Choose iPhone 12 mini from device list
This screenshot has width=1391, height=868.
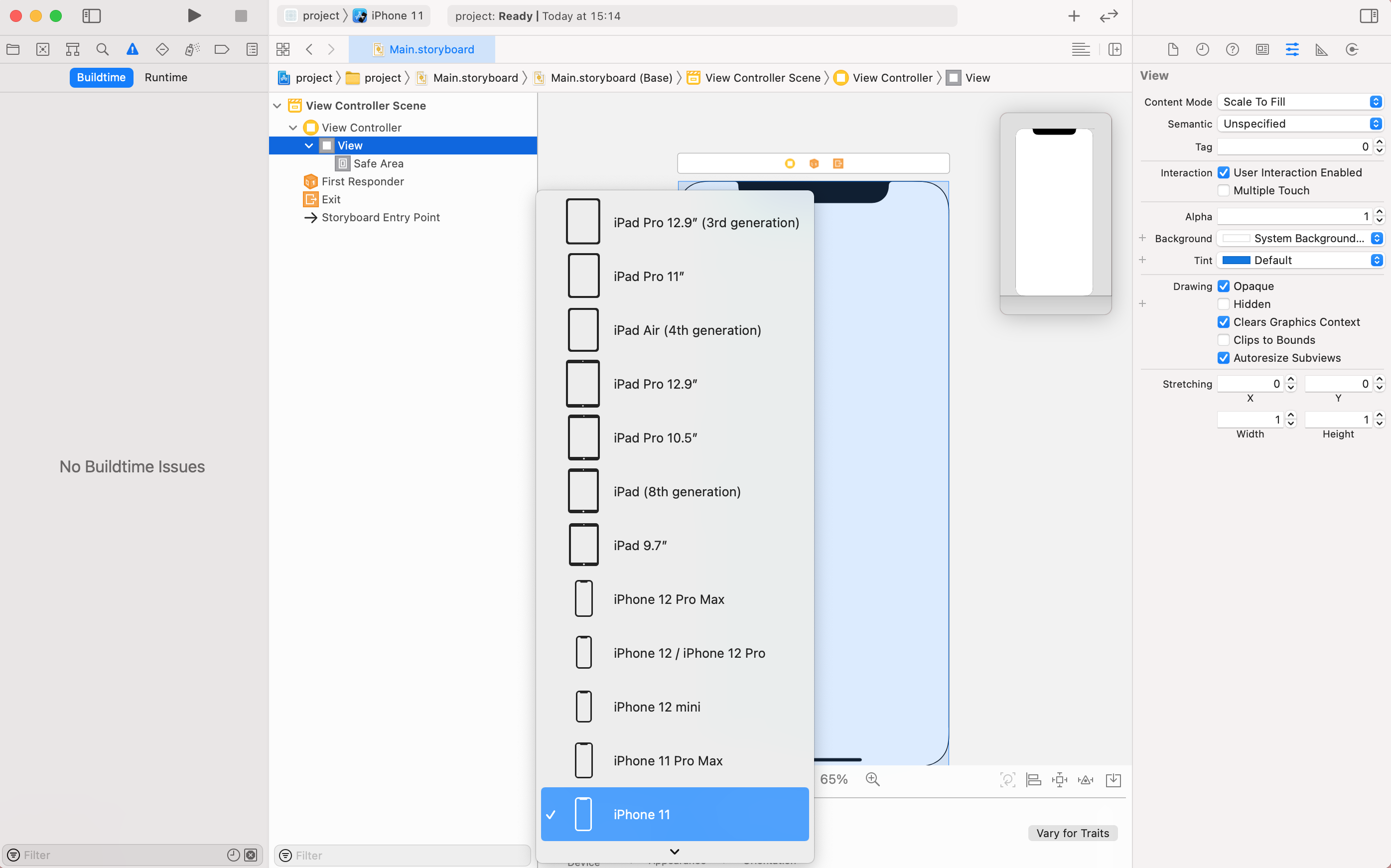click(x=656, y=707)
